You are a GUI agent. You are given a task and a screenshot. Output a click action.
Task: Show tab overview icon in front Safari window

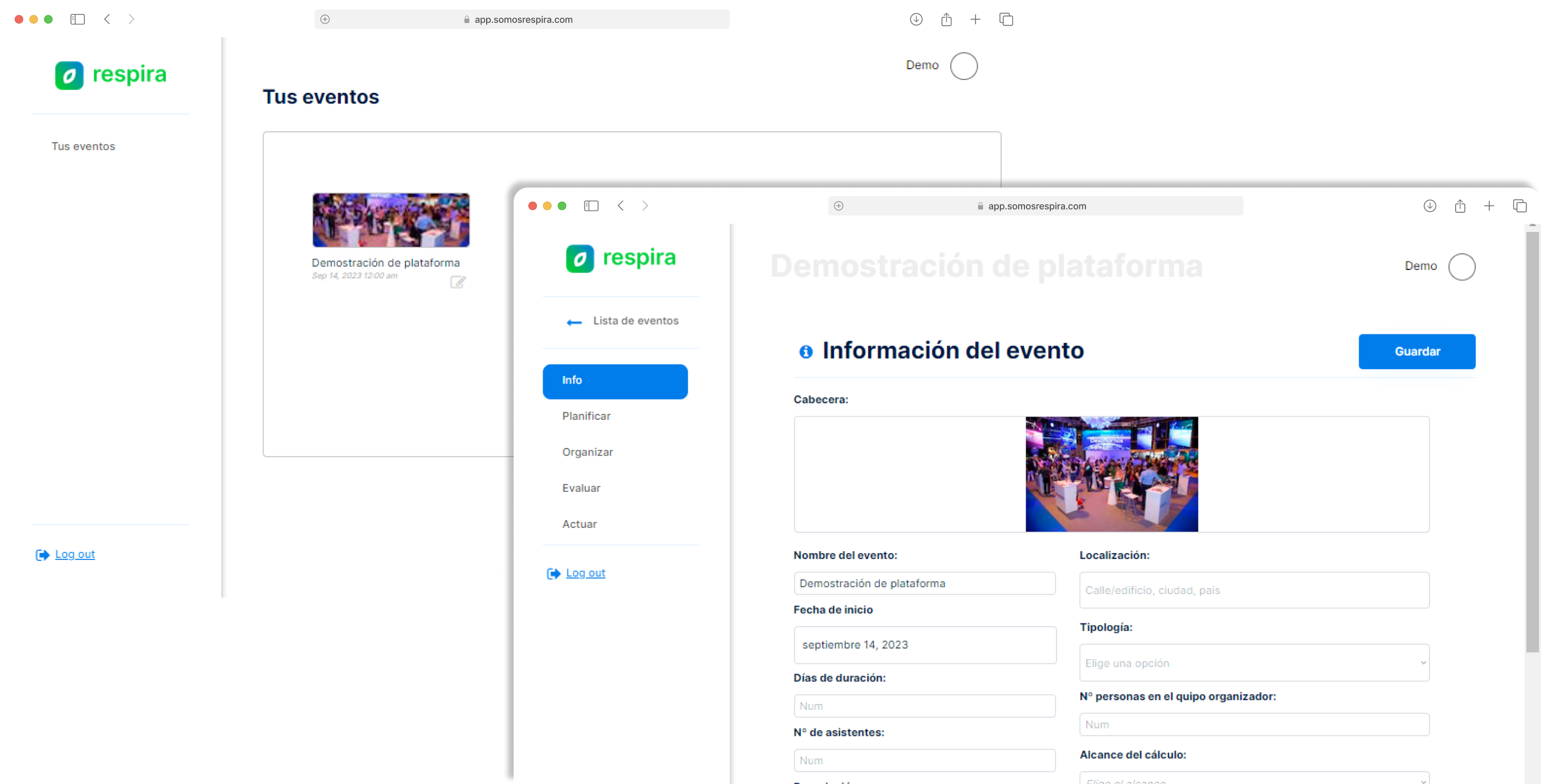pos(1520,206)
